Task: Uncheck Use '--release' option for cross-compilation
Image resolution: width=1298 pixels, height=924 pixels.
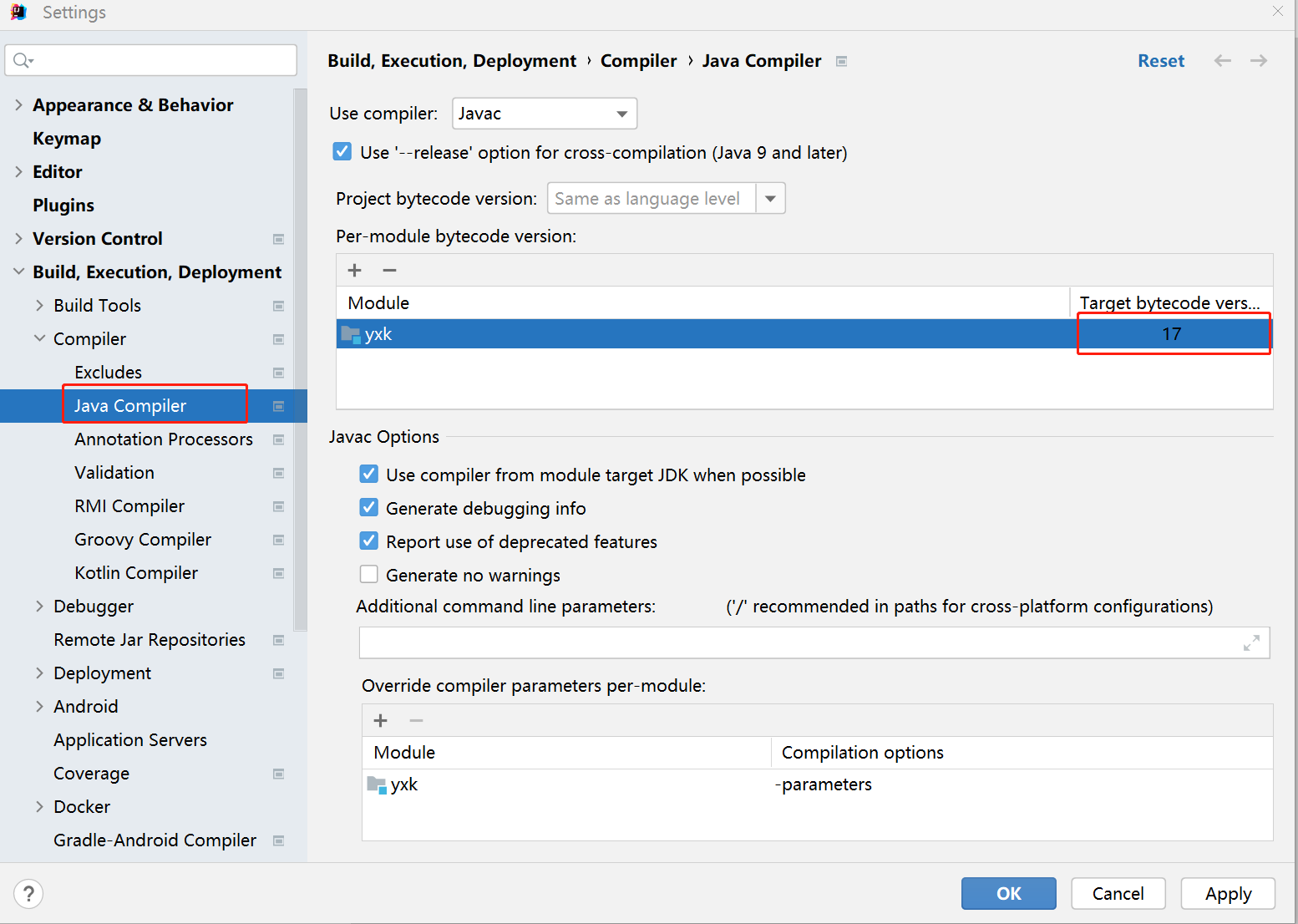Action: pos(342,152)
